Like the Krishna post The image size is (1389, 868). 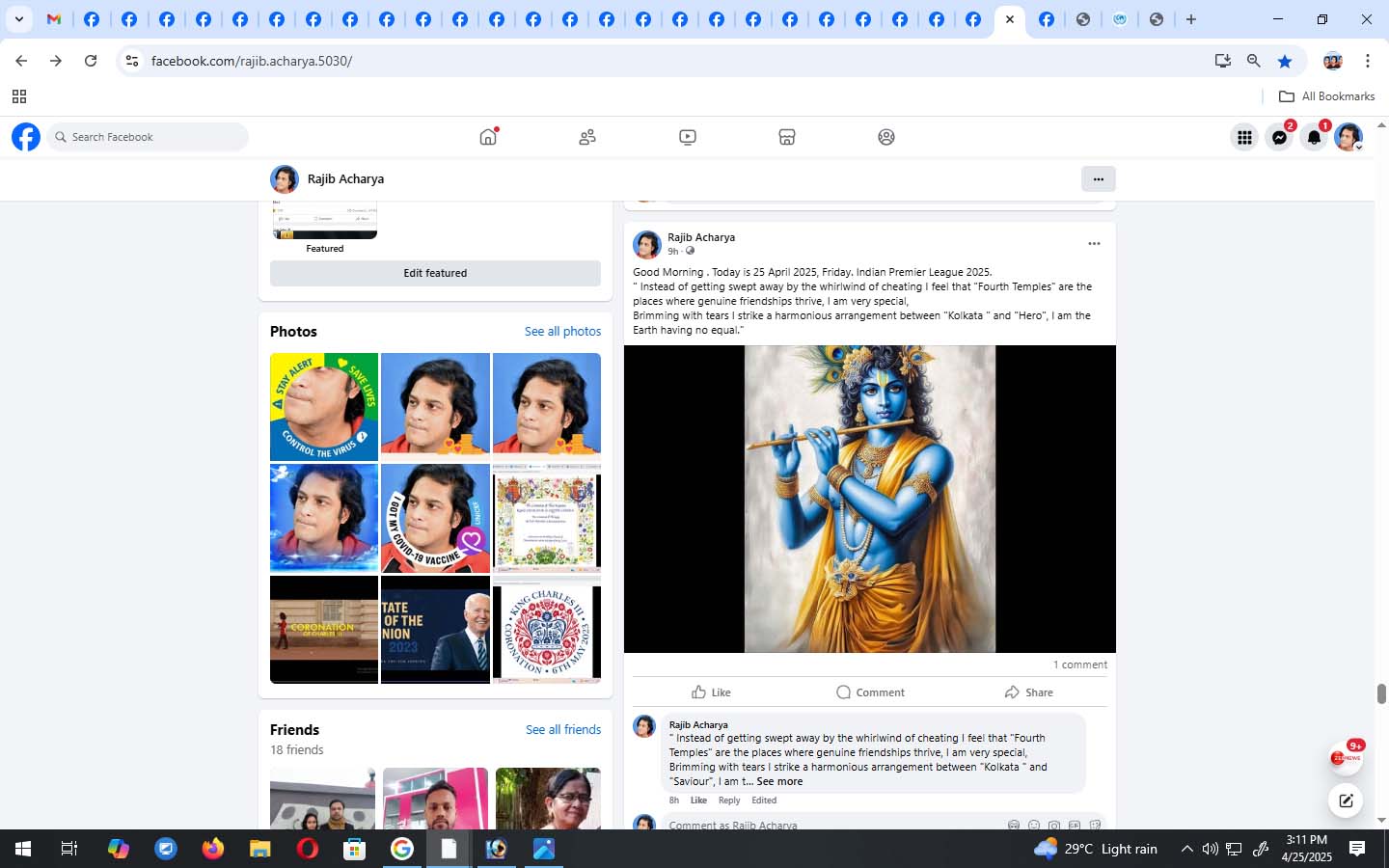(x=711, y=692)
